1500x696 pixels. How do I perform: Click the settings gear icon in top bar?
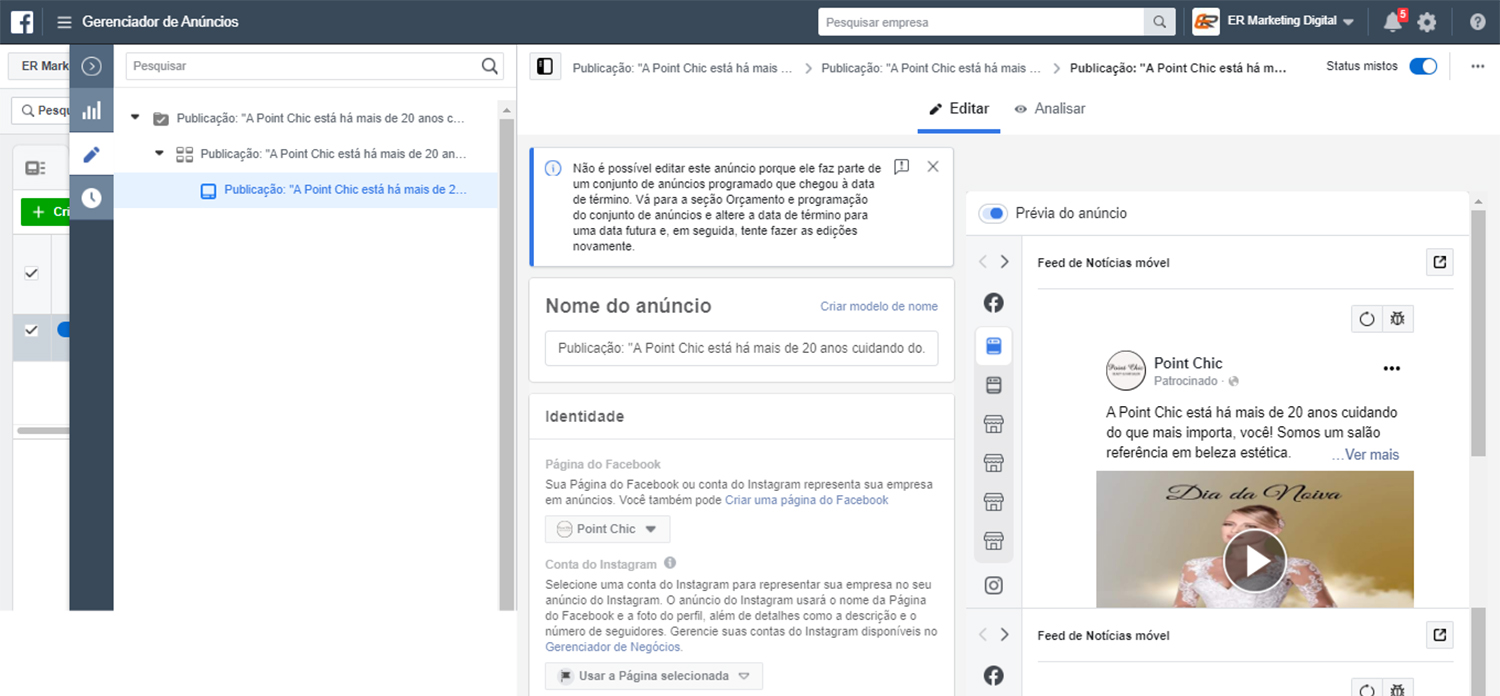pyautogui.click(x=1427, y=22)
